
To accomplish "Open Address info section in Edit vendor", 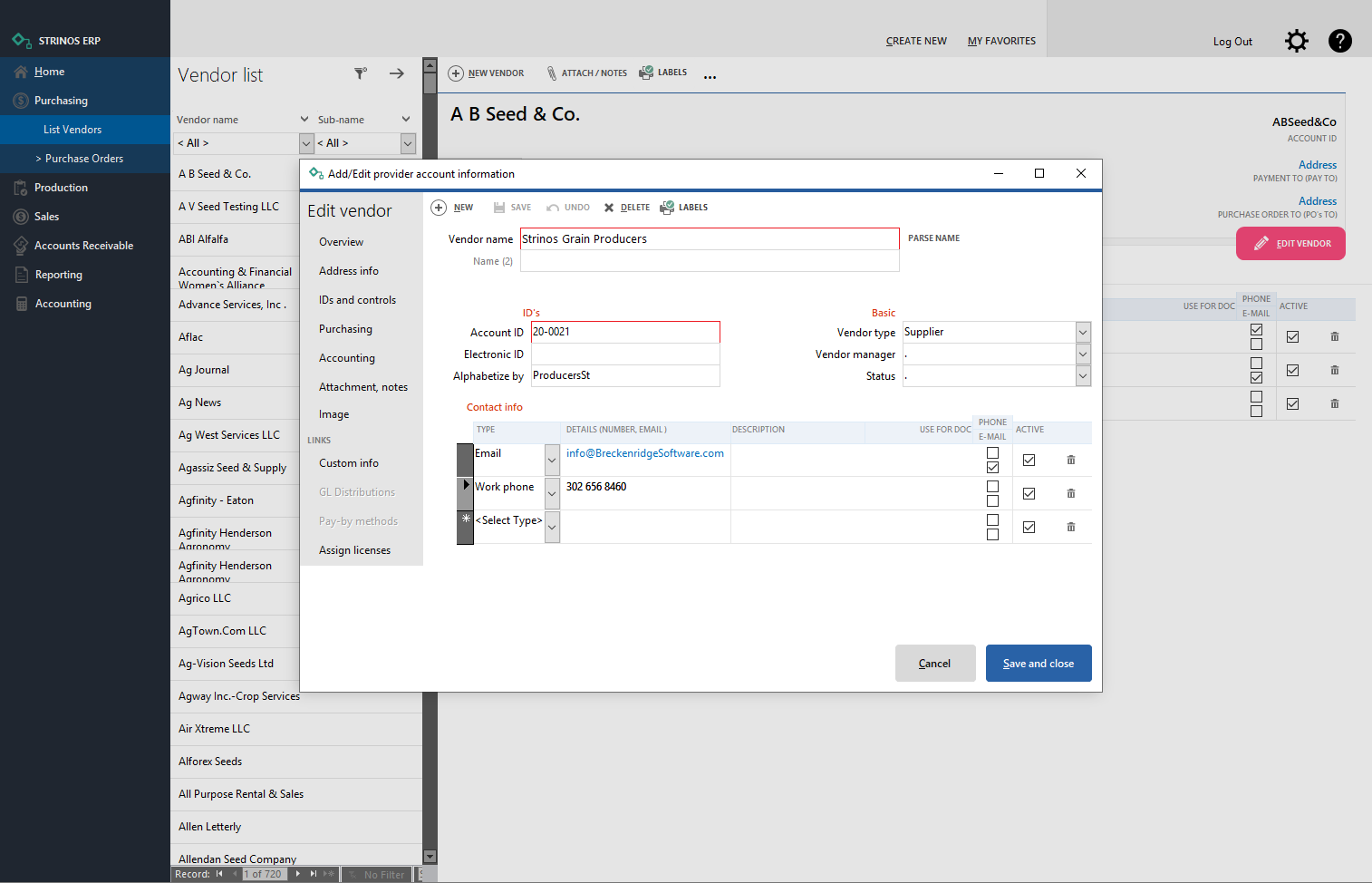I will point(349,271).
